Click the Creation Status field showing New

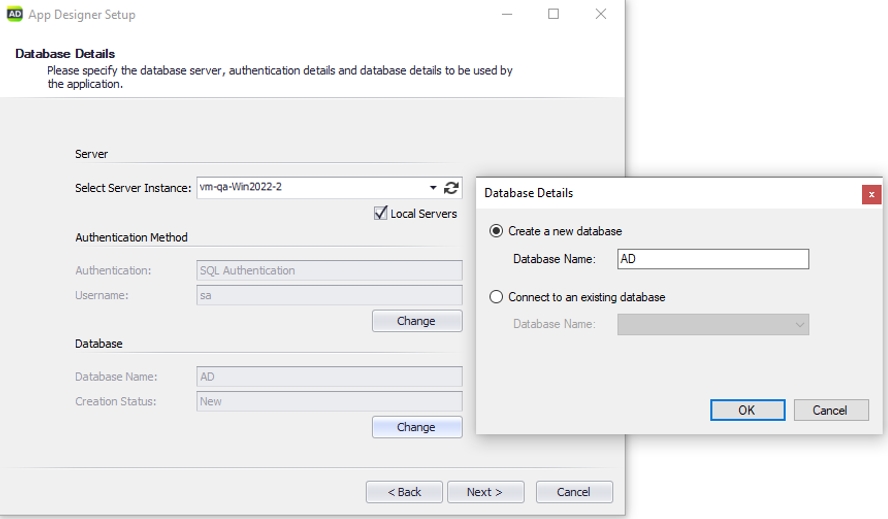(x=330, y=401)
